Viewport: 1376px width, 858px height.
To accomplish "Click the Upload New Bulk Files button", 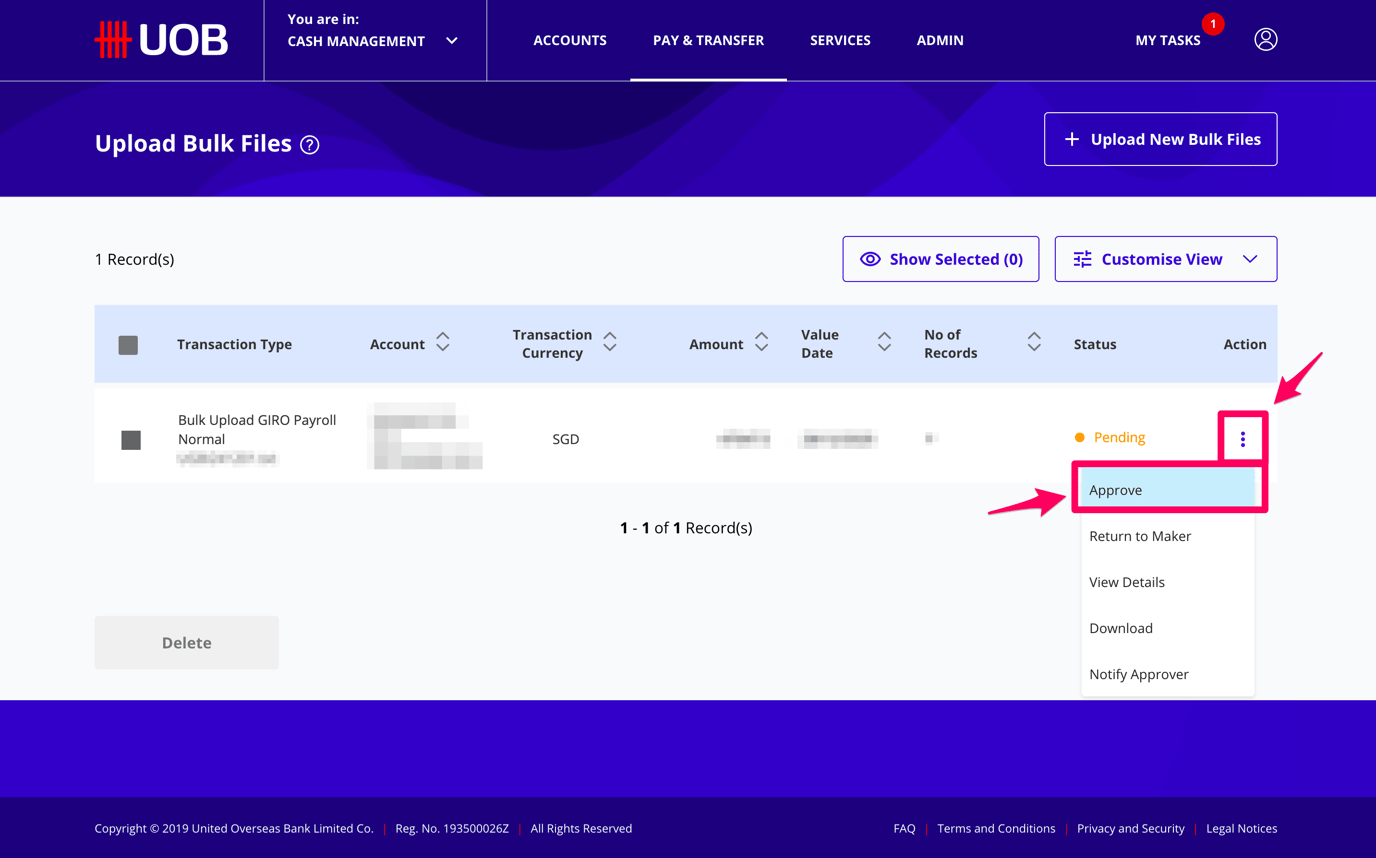I will [x=1160, y=139].
